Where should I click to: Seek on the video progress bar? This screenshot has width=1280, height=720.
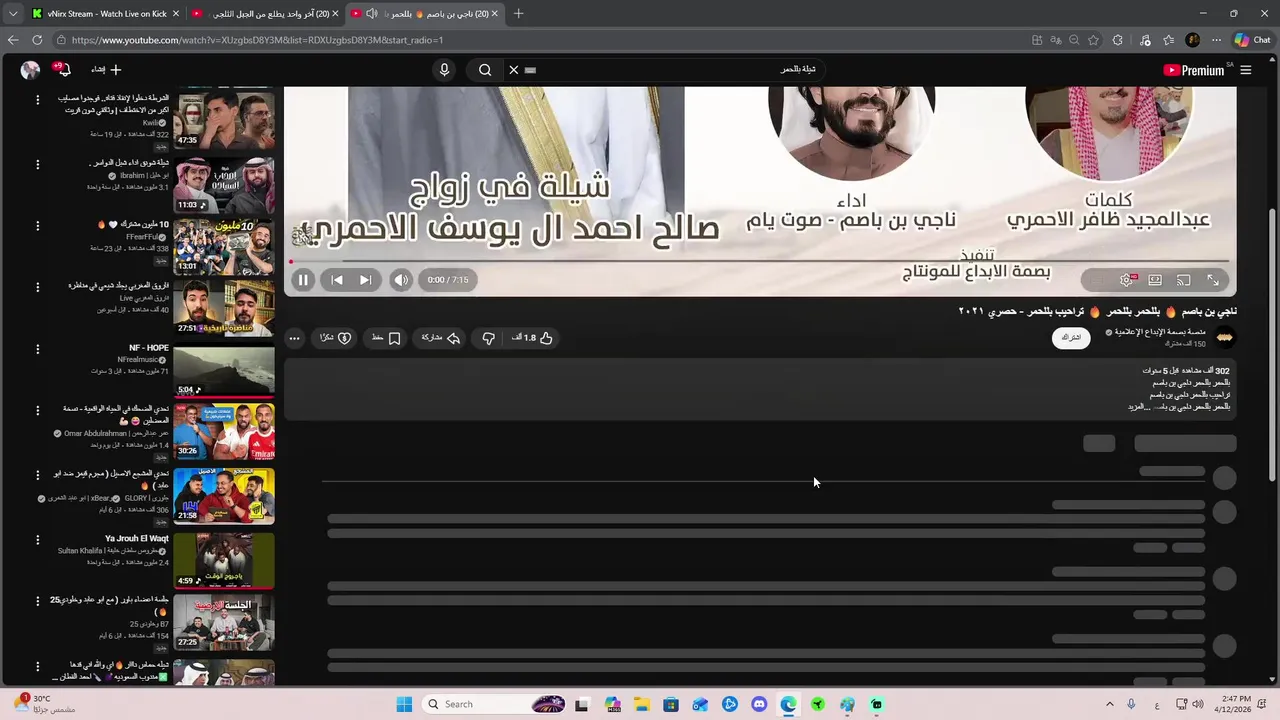point(760,262)
